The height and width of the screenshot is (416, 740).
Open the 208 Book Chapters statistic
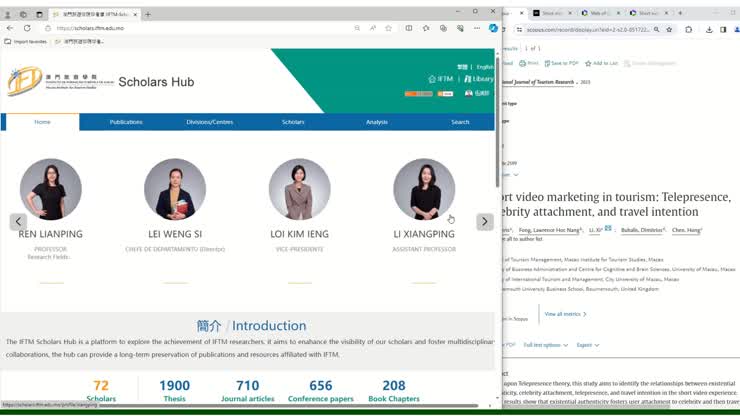coord(394,391)
